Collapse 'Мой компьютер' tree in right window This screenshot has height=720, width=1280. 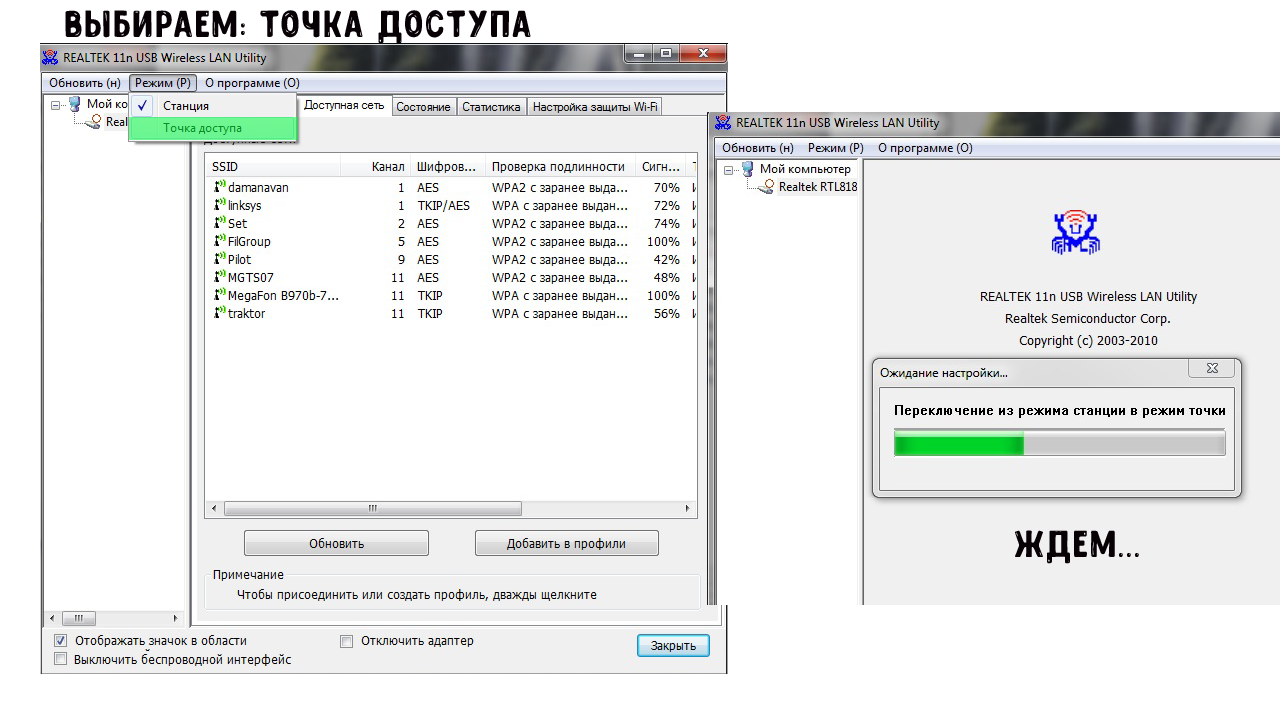(730, 169)
